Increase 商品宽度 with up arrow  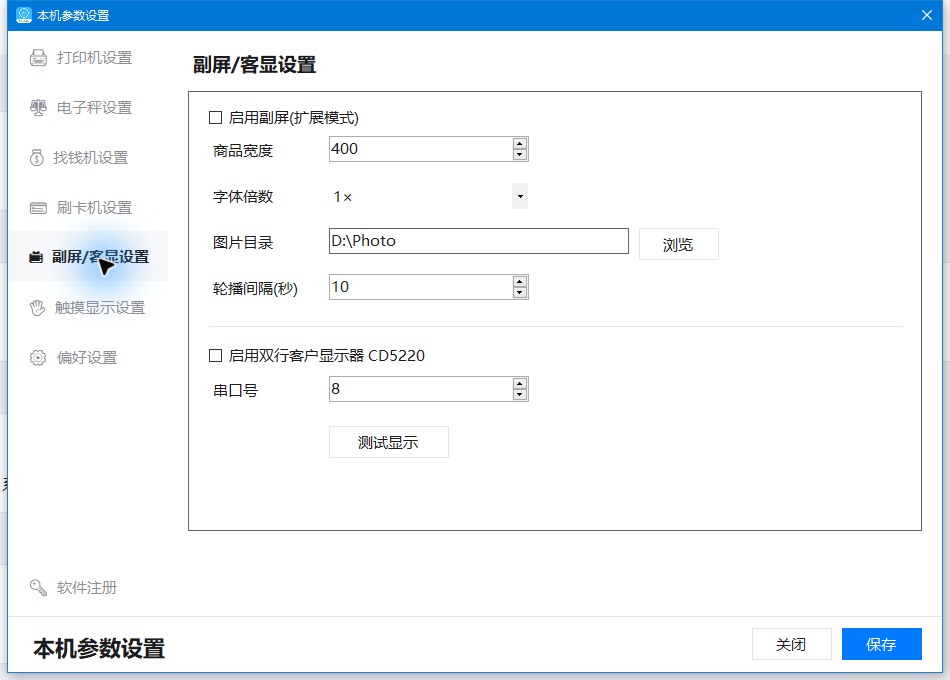(520, 144)
